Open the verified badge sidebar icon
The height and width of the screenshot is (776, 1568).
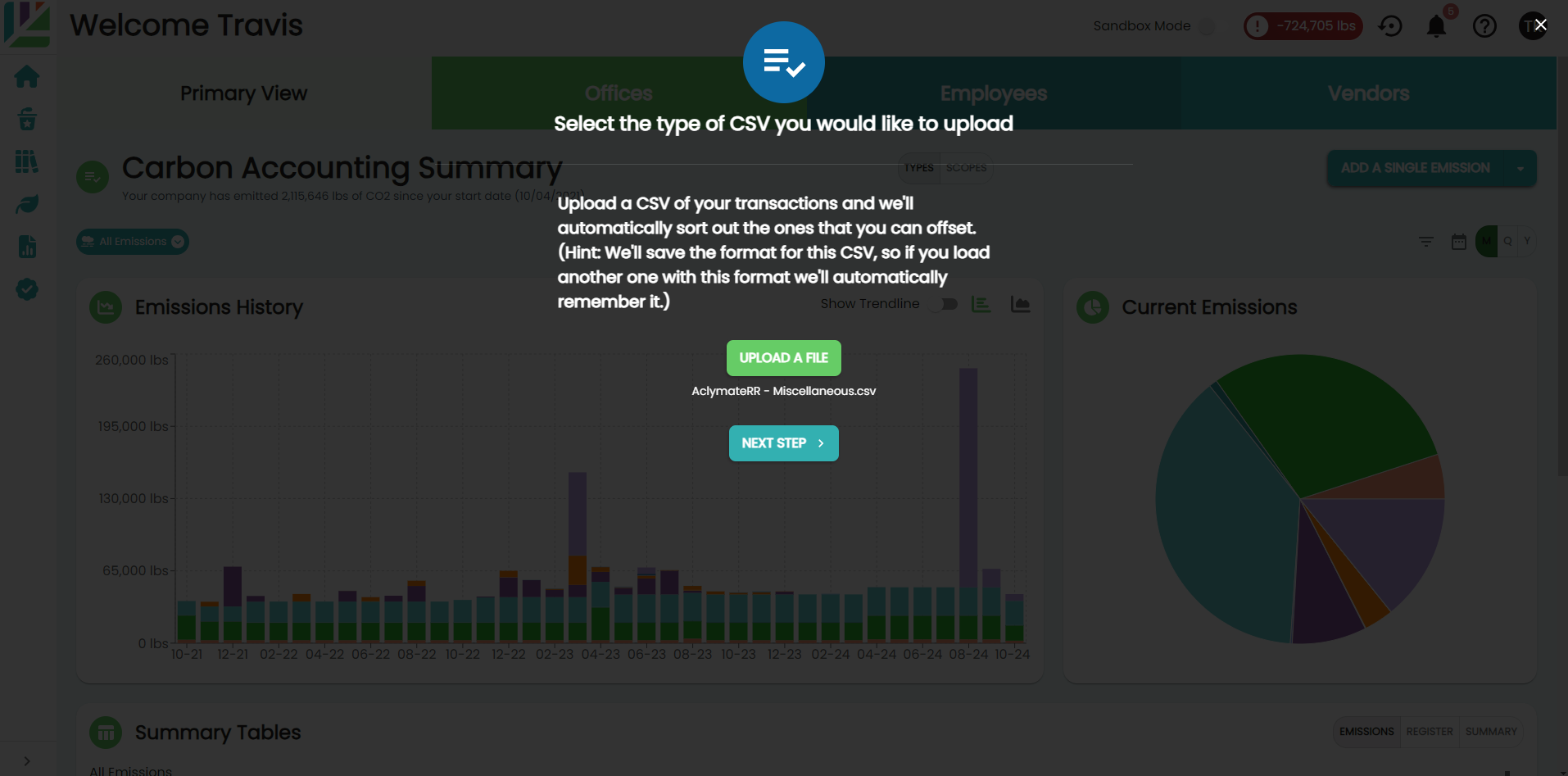(x=27, y=289)
